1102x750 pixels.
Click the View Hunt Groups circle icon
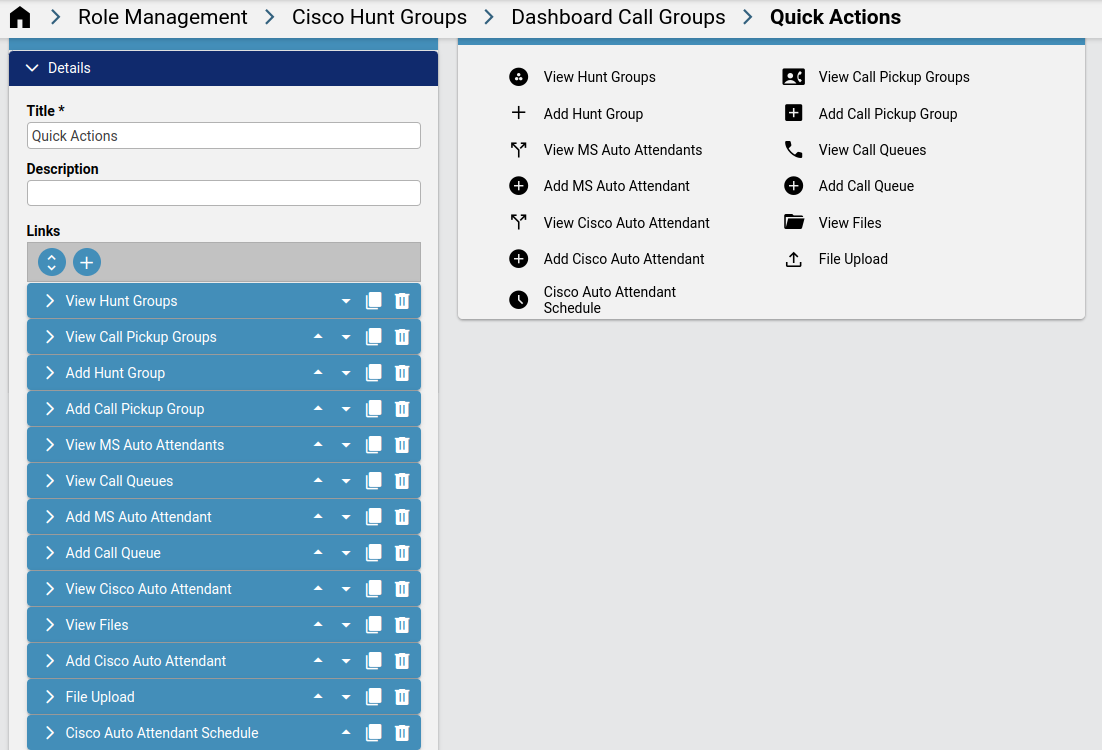[x=519, y=77]
